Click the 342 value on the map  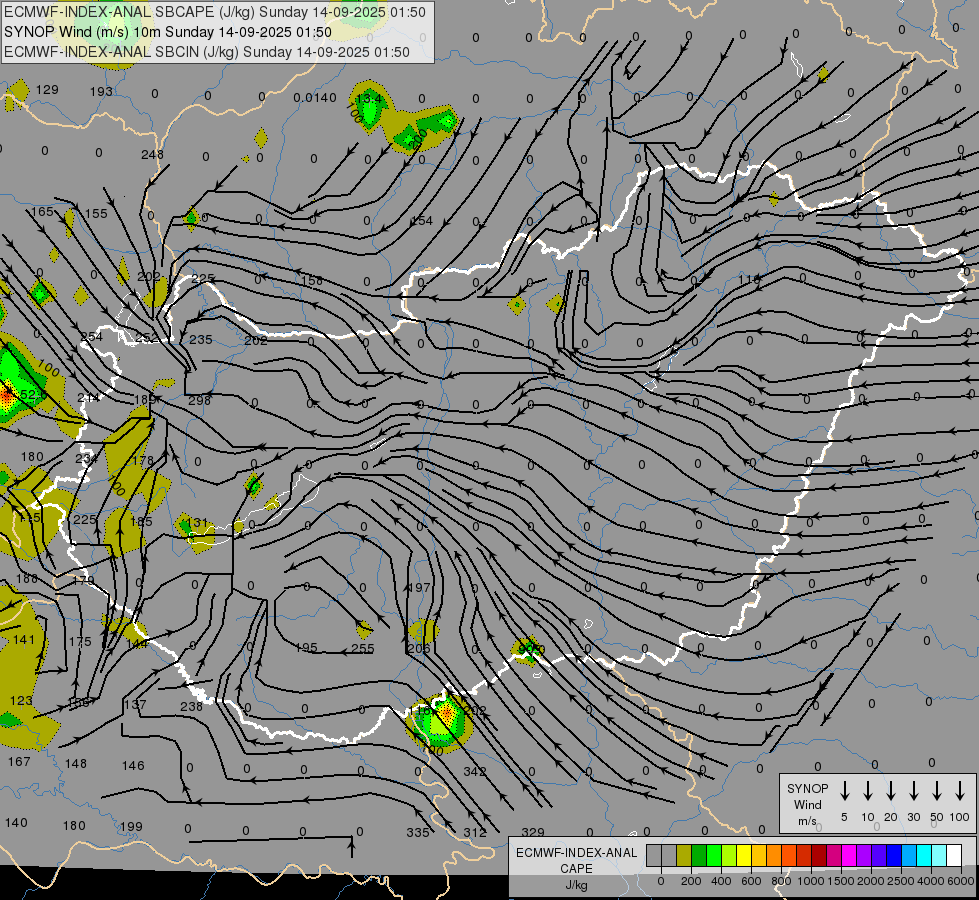point(475,772)
